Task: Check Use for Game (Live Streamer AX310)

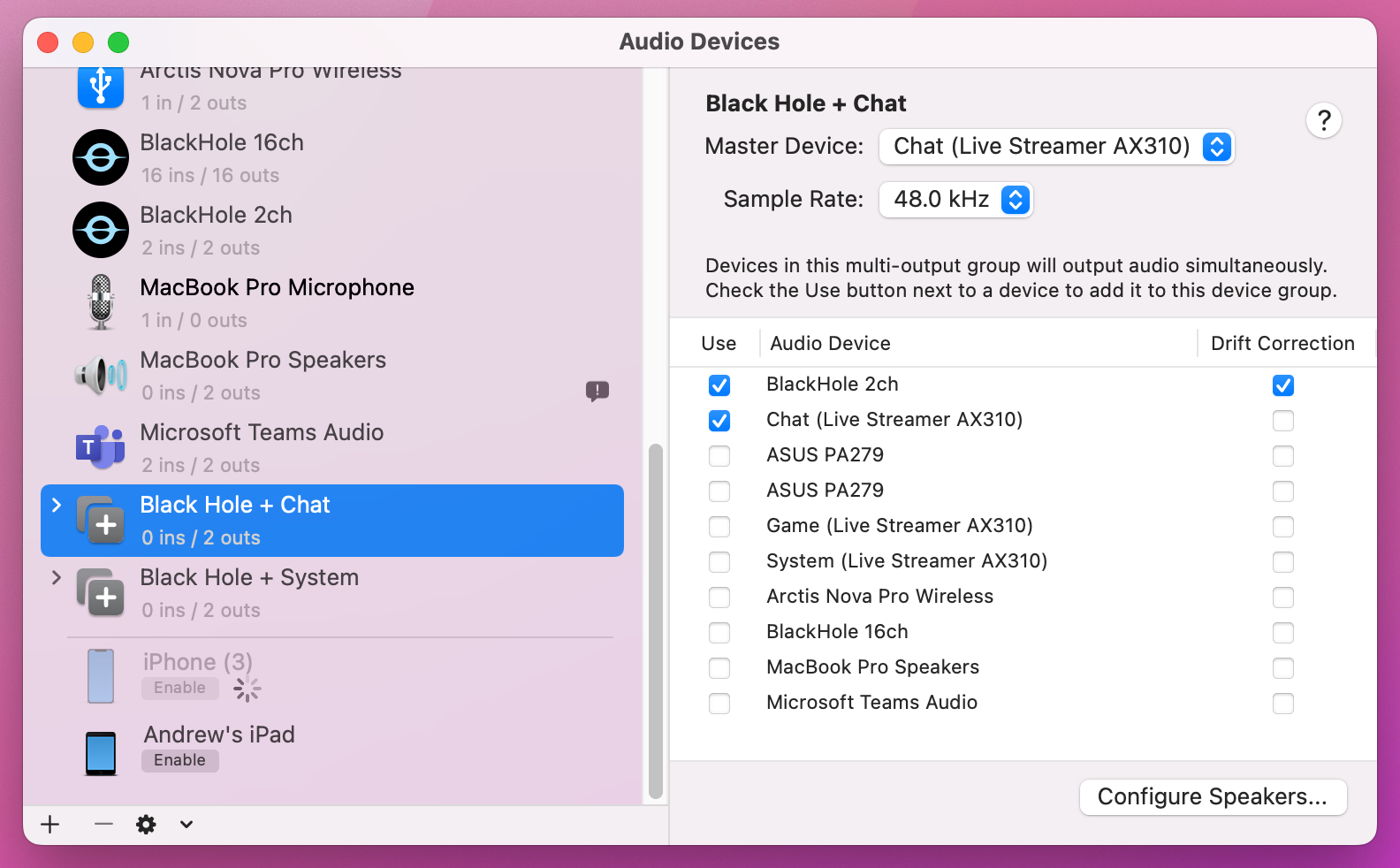Action: pos(719,527)
